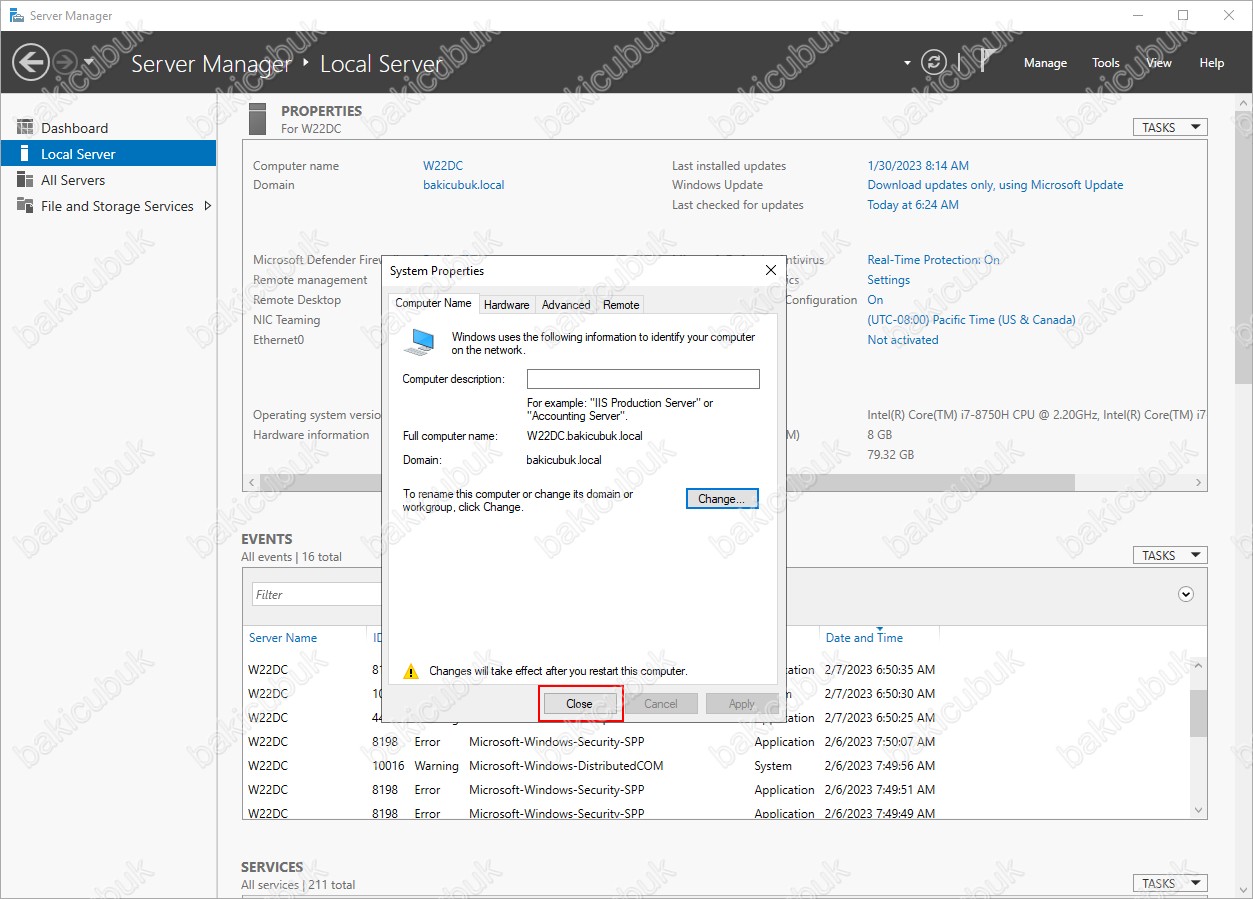The image size is (1253, 899).
Task: Click the Dashboard icon in sidebar
Action: [25, 128]
